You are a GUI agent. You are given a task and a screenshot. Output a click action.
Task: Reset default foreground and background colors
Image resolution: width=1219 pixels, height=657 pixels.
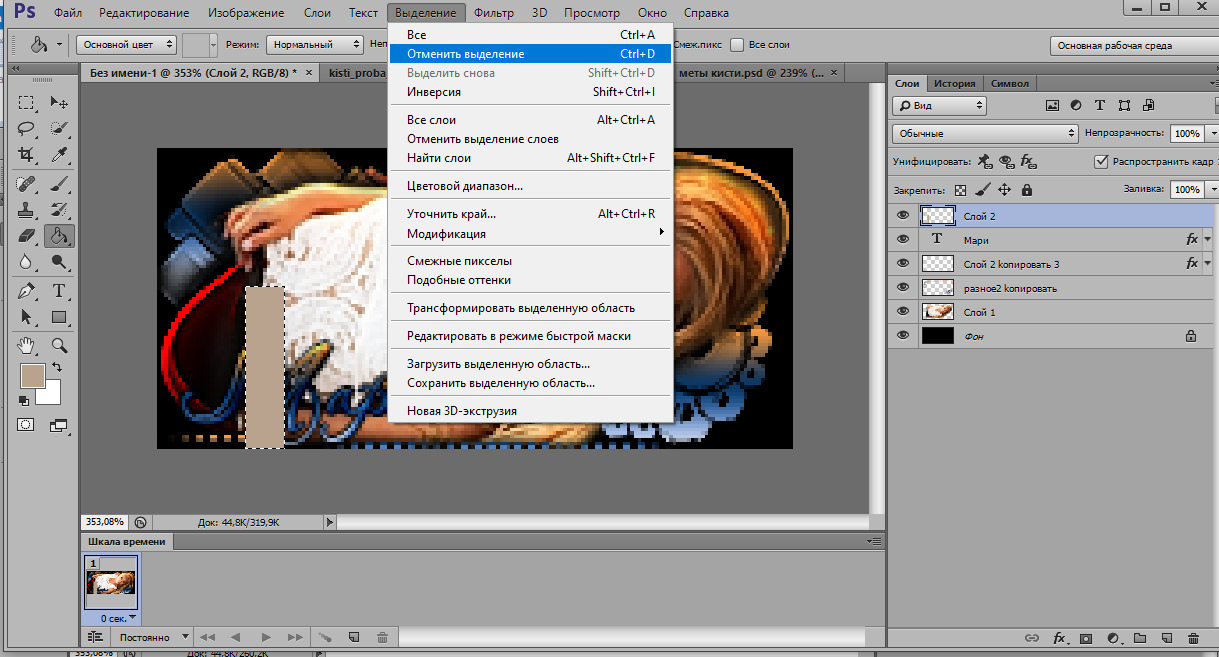(24, 400)
